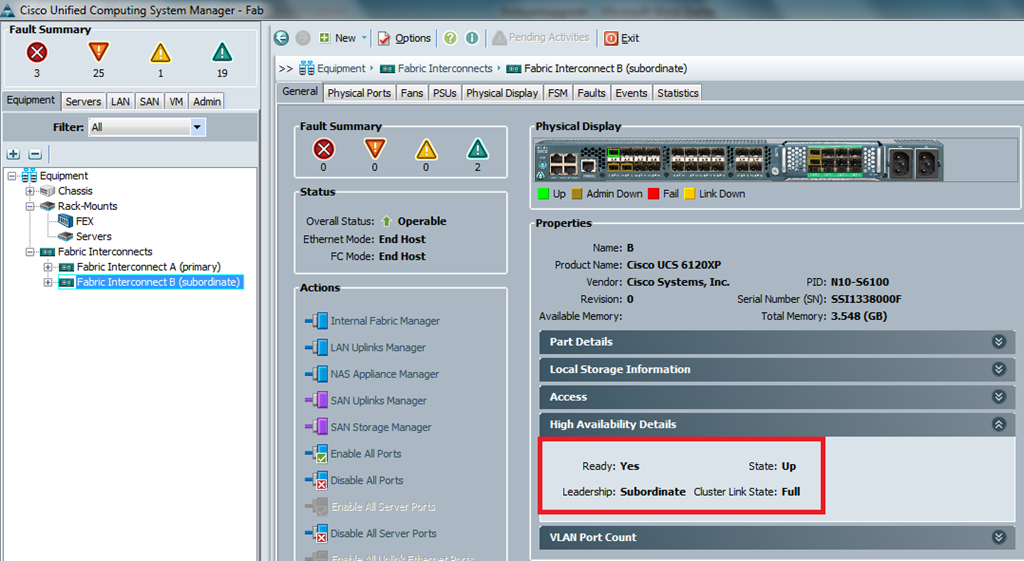Screen dimensions: 1024x561
Task: Click major faults icon showing 25
Action: (99, 52)
